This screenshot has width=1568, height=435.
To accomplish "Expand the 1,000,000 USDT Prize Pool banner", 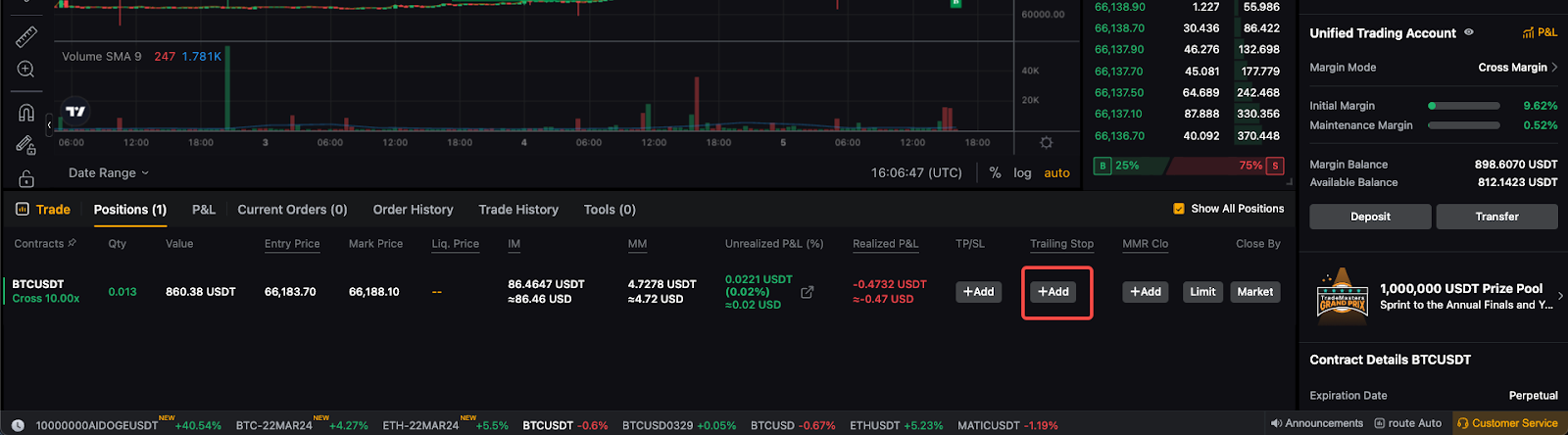I will (x=1559, y=296).
